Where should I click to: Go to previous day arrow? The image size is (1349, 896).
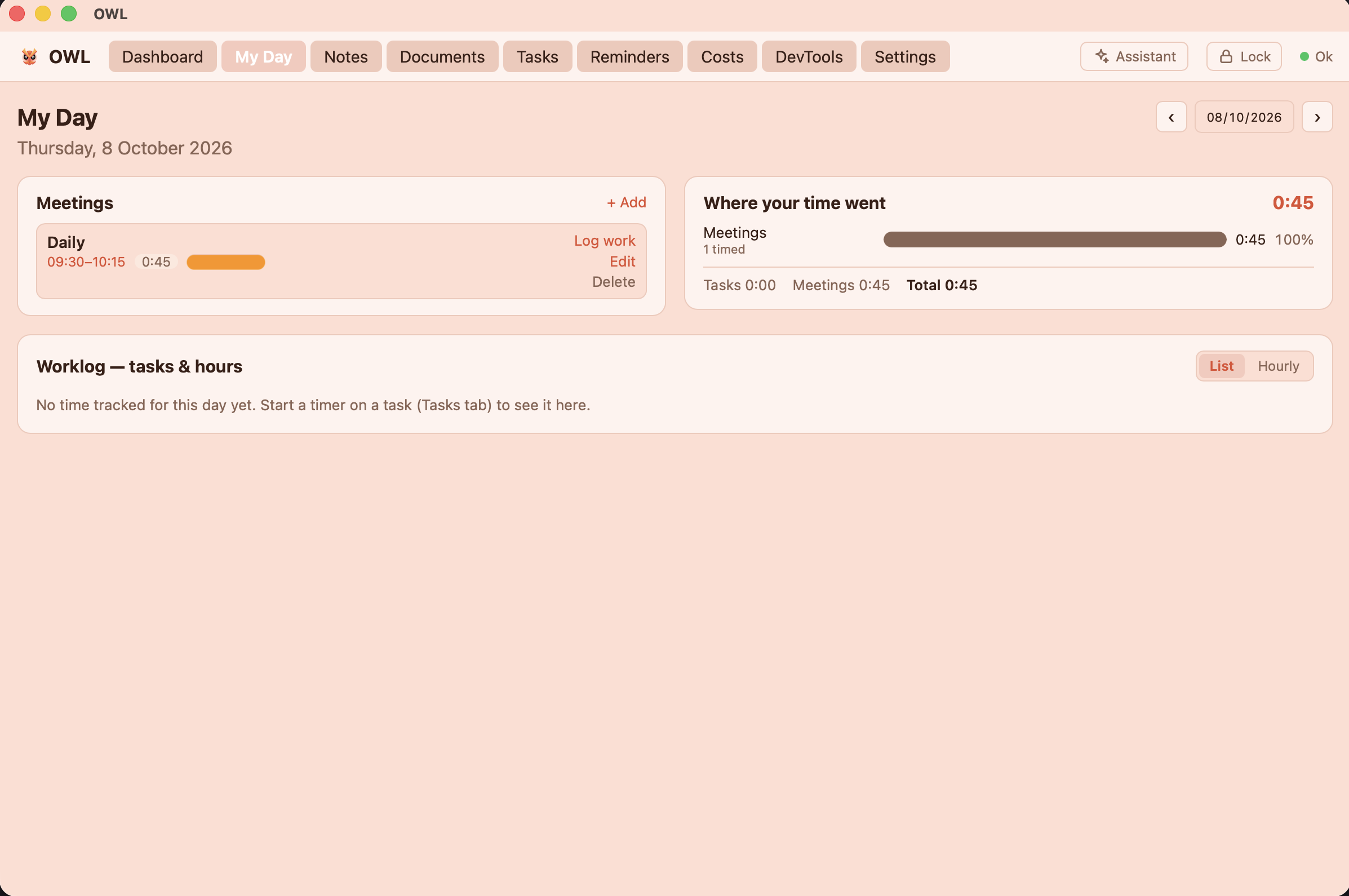point(1171,117)
